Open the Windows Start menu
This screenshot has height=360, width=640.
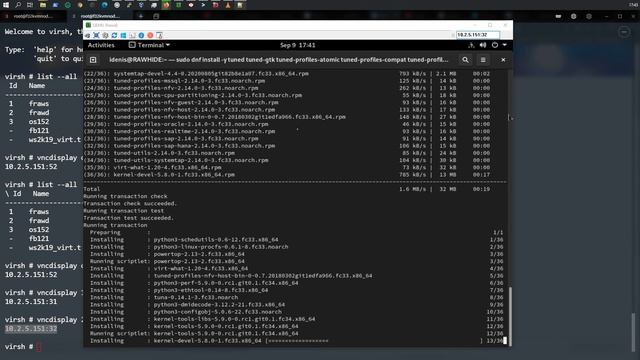coord(6,5)
